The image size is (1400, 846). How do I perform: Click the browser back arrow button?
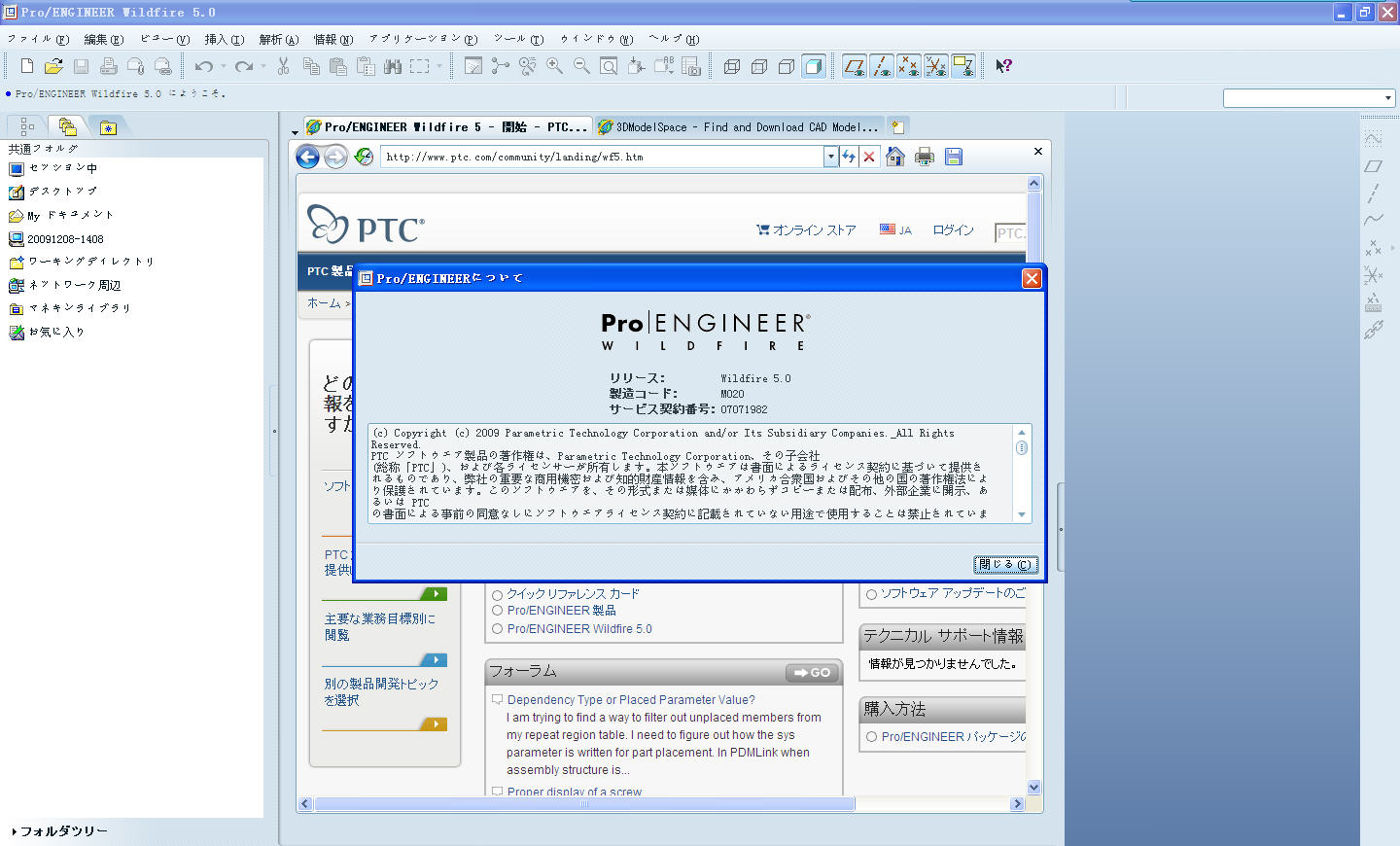(307, 157)
